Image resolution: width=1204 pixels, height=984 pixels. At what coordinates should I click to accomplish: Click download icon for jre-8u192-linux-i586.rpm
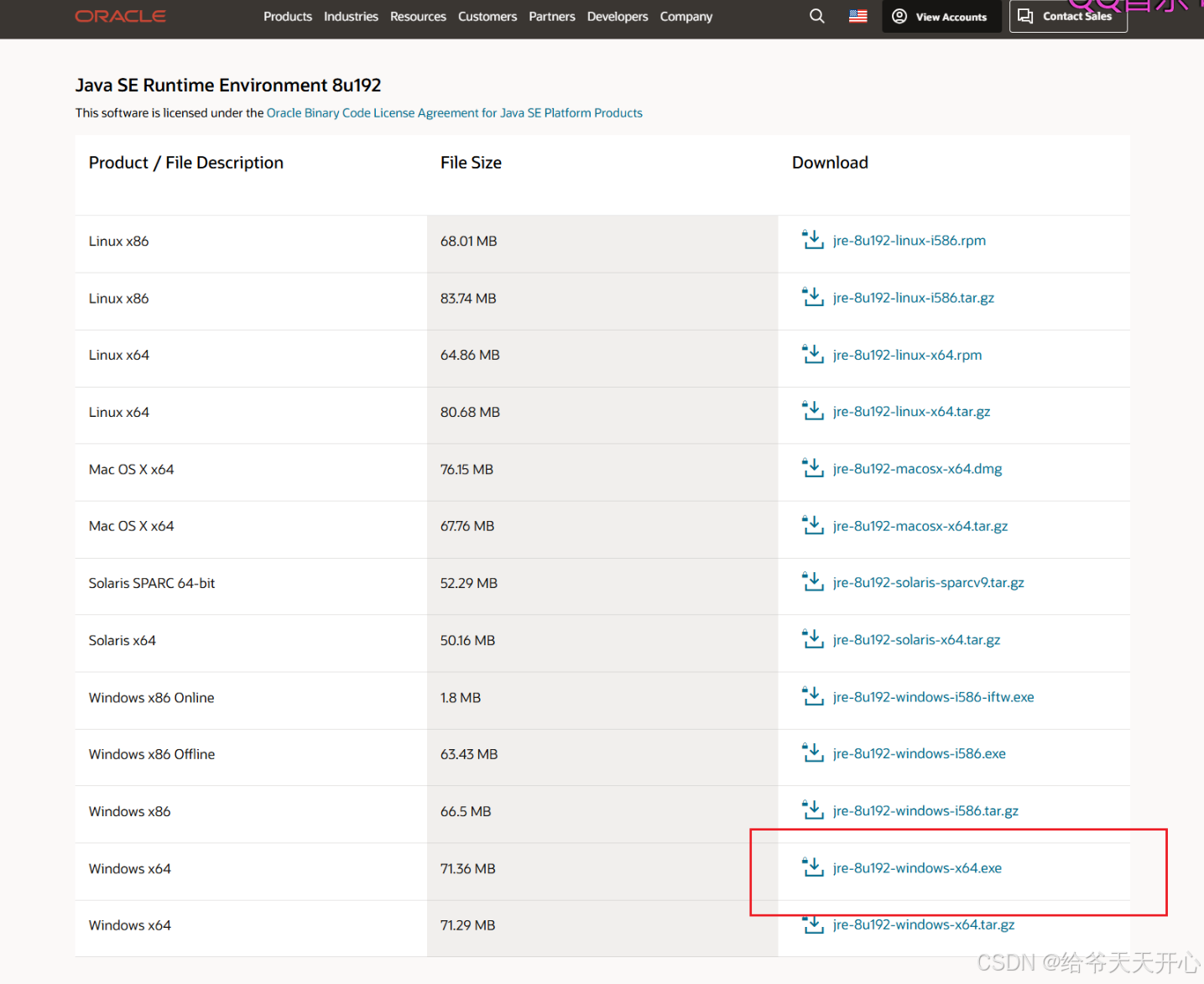click(x=812, y=240)
